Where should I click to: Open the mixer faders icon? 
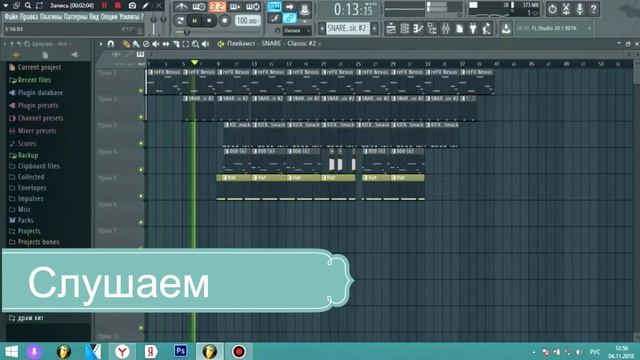pyautogui.click(x=445, y=28)
